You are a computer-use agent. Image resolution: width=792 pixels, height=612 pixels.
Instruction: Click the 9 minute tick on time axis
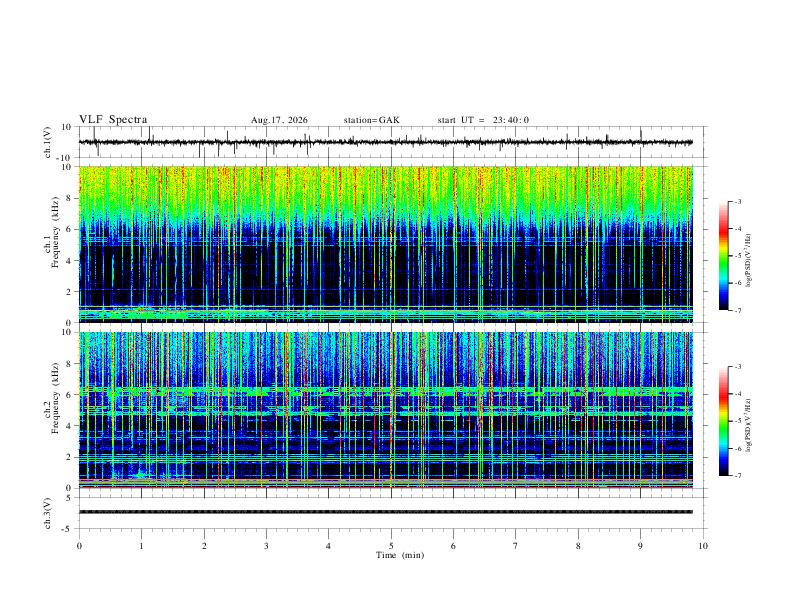tap(640, 546)
